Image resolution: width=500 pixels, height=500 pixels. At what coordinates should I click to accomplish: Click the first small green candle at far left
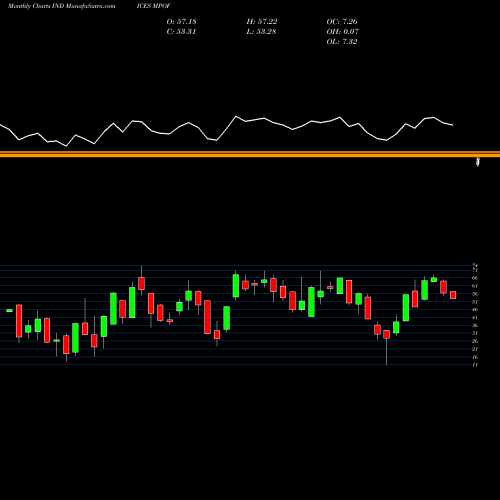click(x=9, y=310)
